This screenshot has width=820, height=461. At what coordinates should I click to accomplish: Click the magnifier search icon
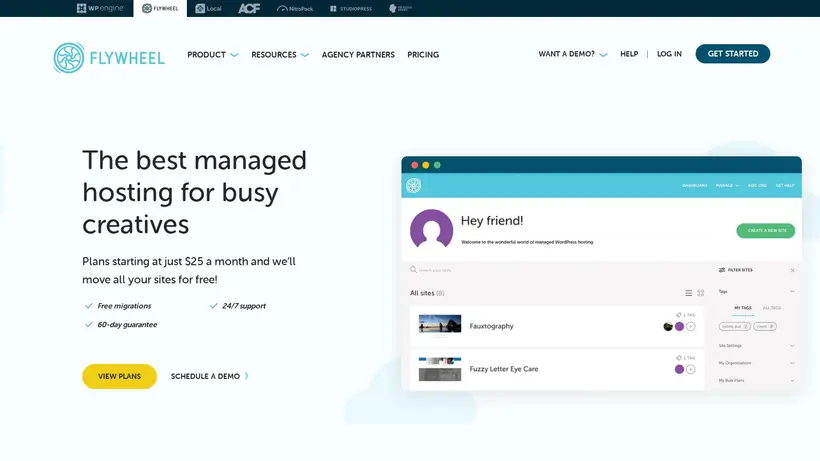(x=413, y=270)
